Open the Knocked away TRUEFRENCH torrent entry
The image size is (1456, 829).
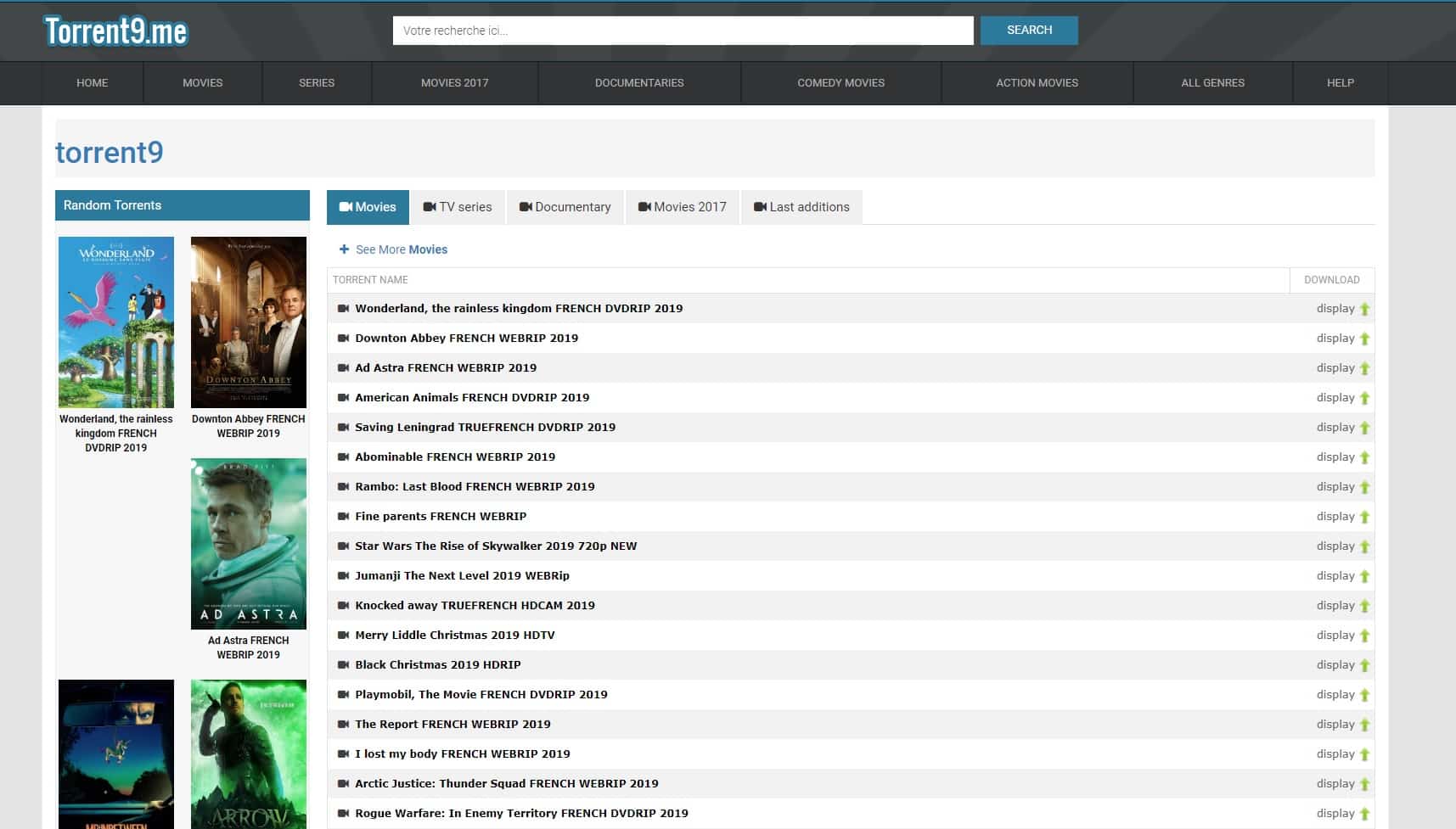tap(475, 605)
